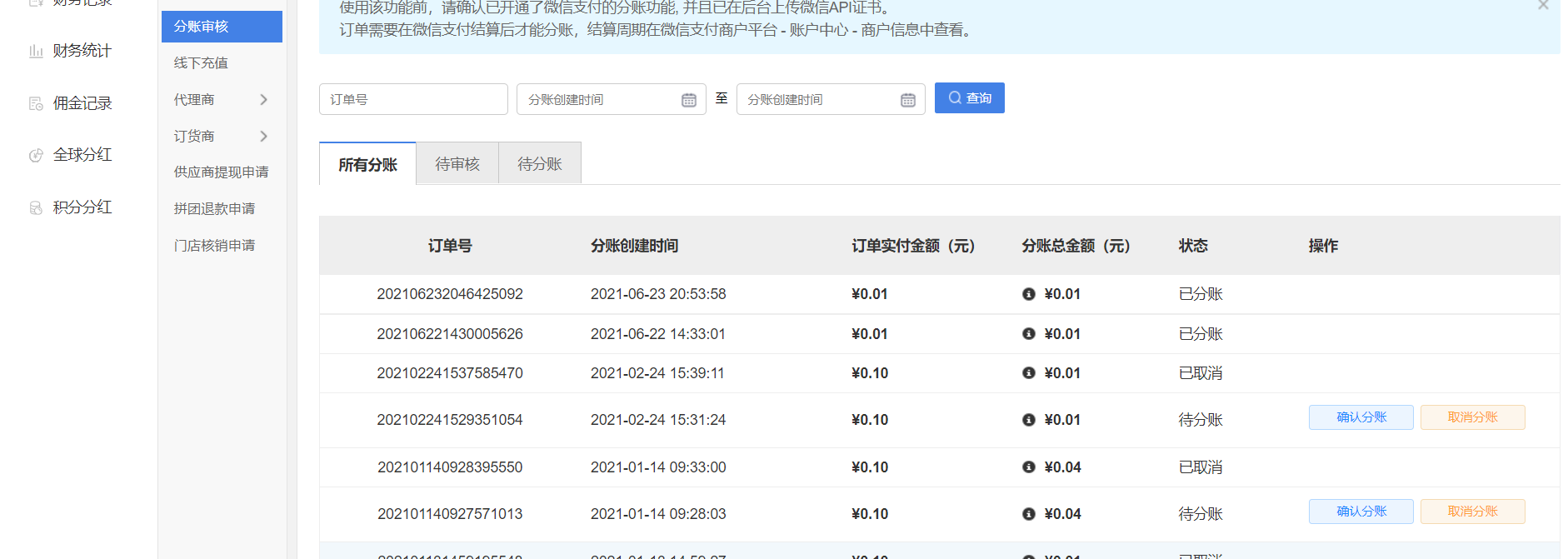Screen dimensions: 1568x559
Task: Switch to the 待审核 tab
Action: click(457, 164)
